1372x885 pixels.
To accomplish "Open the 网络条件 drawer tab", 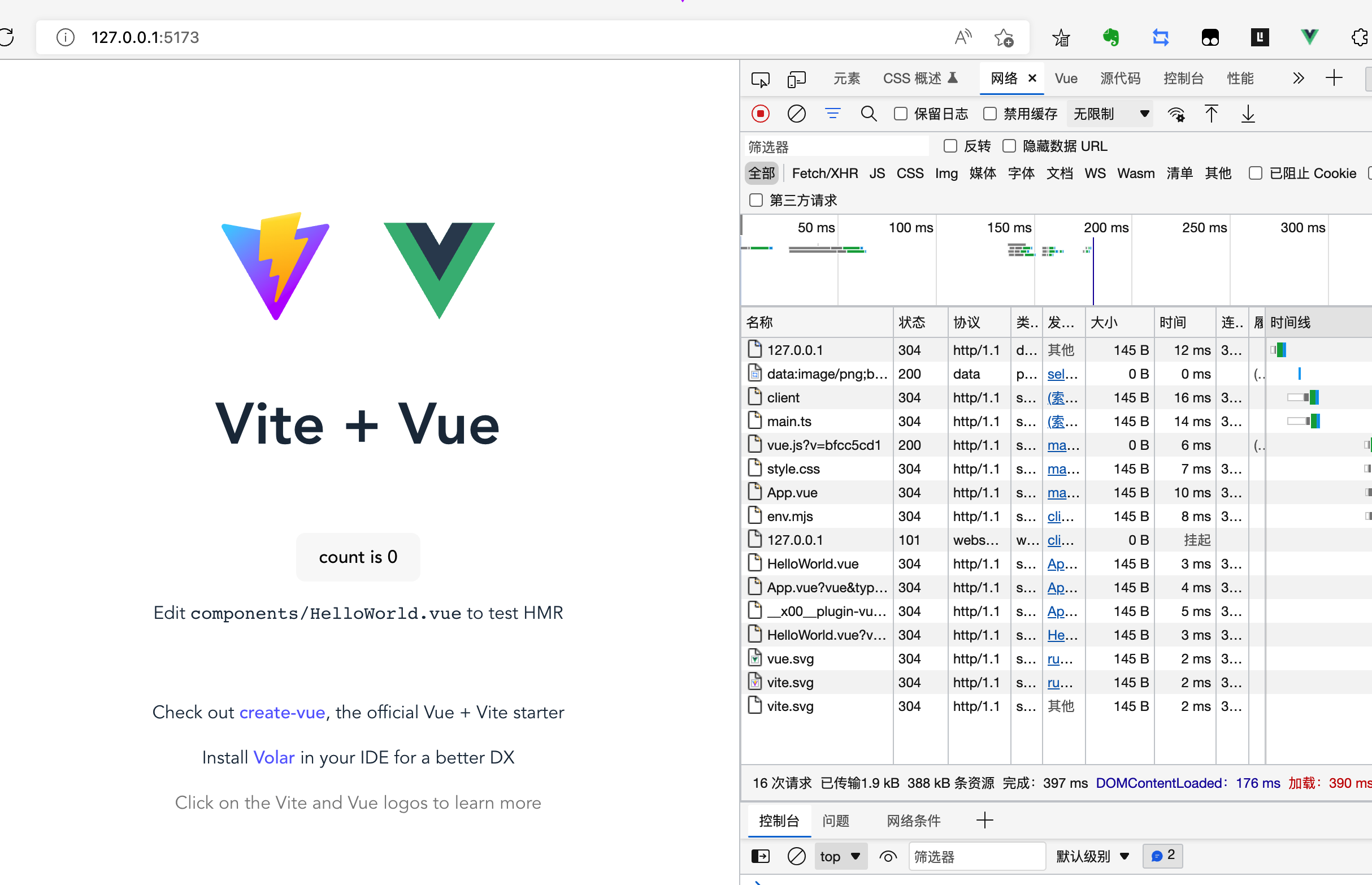I will (913, 821).
